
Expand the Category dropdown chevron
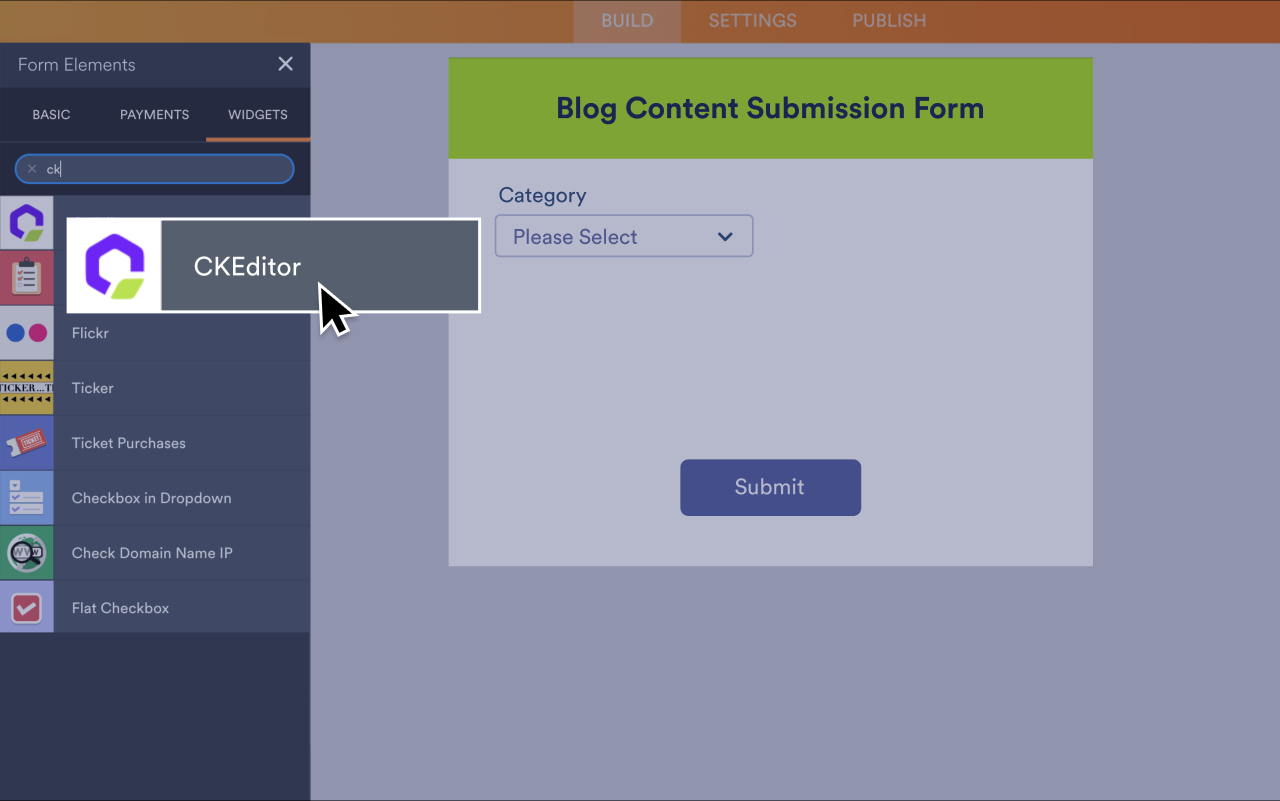tap(725, 236)
